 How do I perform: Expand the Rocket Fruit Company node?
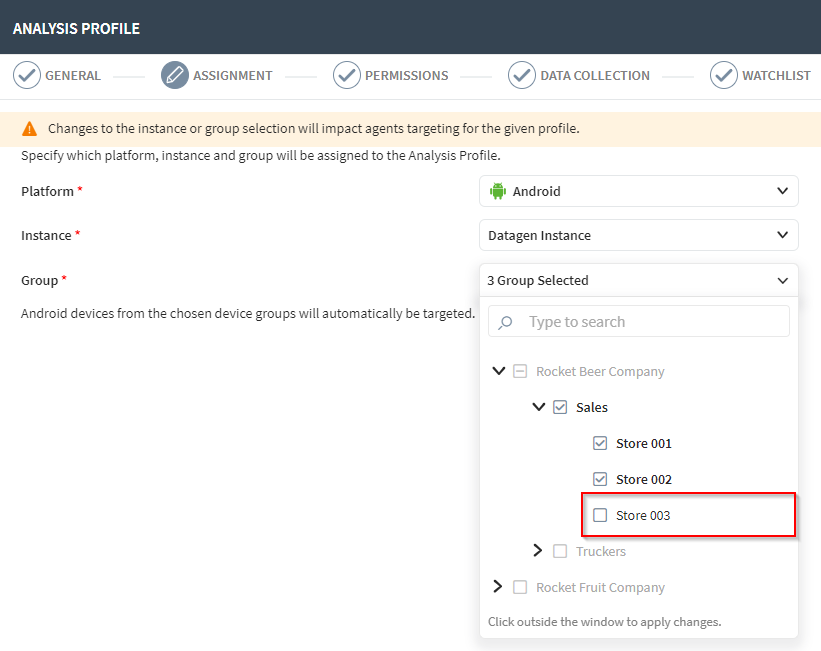[498, 587]
